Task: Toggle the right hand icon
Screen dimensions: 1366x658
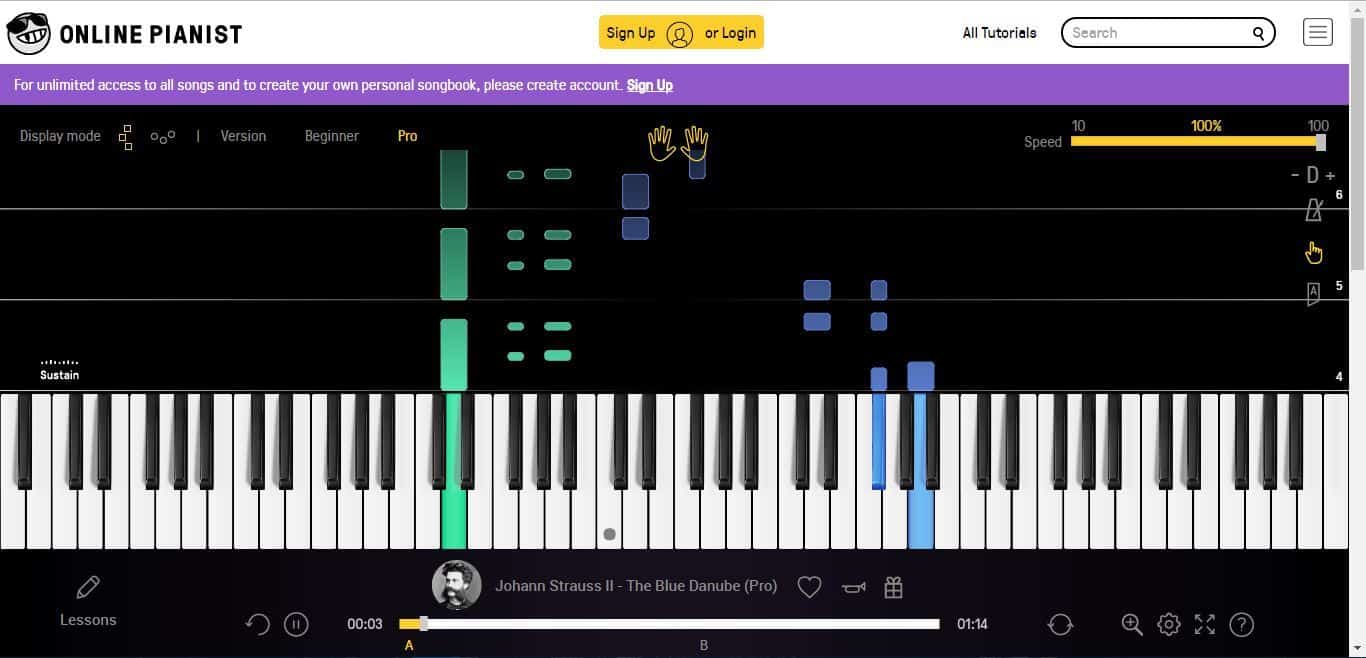Action: (695, 143)
